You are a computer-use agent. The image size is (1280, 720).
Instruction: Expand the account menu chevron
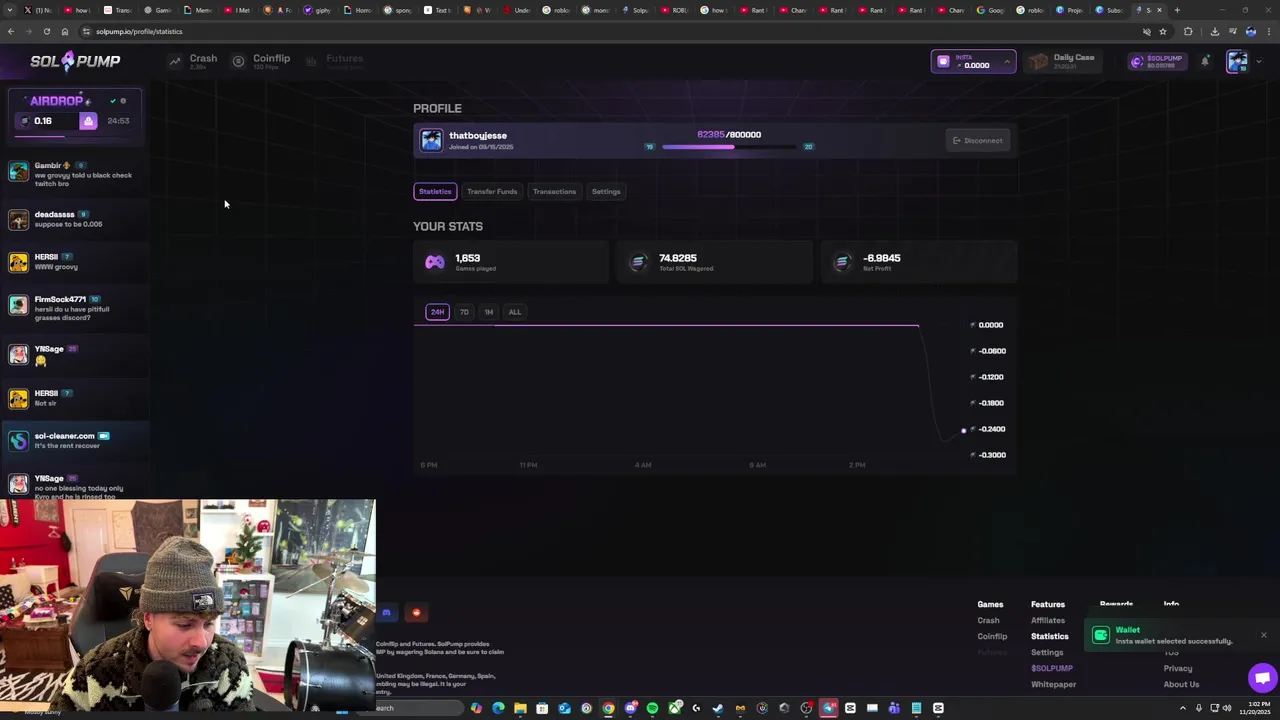pos(1258,62)
